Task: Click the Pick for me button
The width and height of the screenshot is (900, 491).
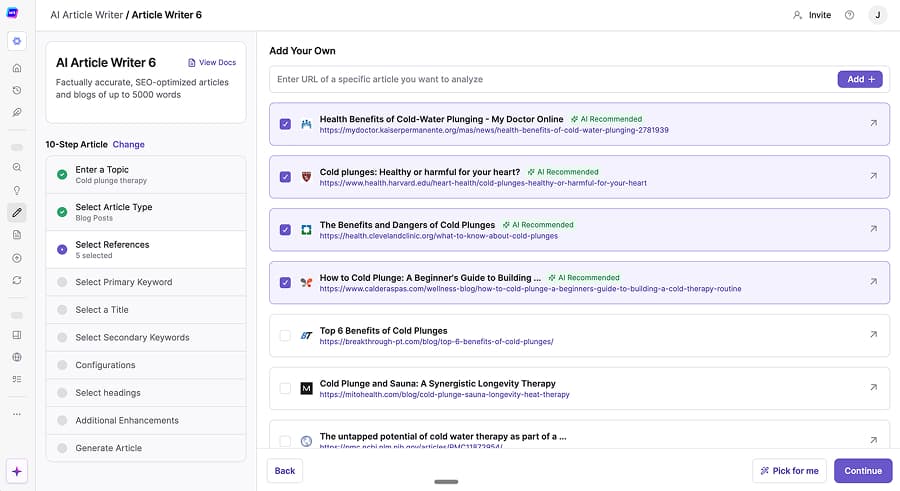Action: point(789,471)
